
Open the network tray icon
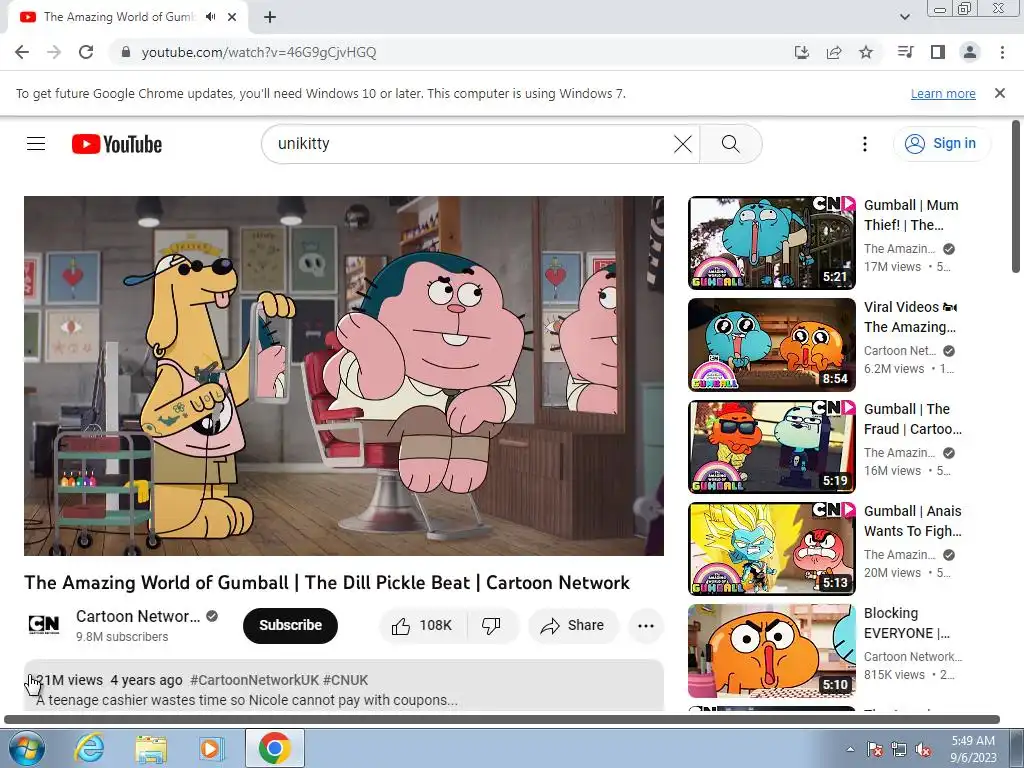tap(899, 750)
